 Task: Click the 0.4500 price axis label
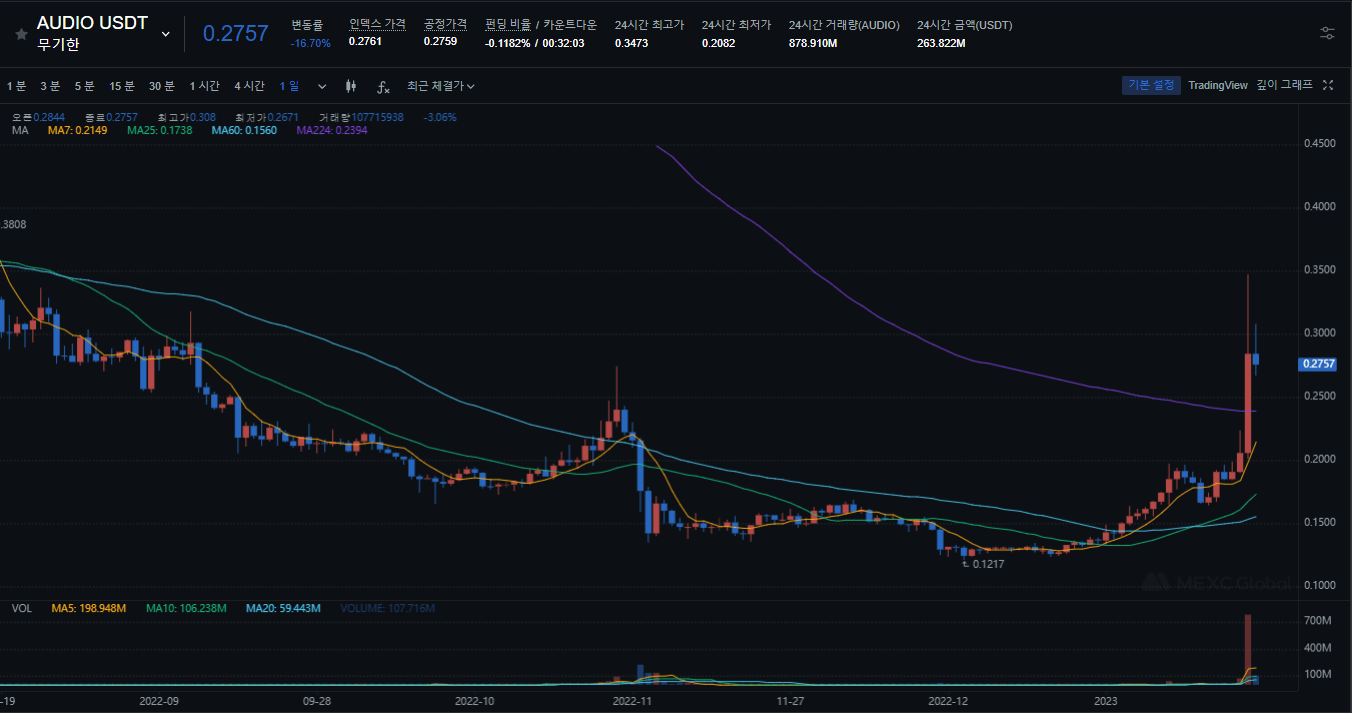(1319, 144)
